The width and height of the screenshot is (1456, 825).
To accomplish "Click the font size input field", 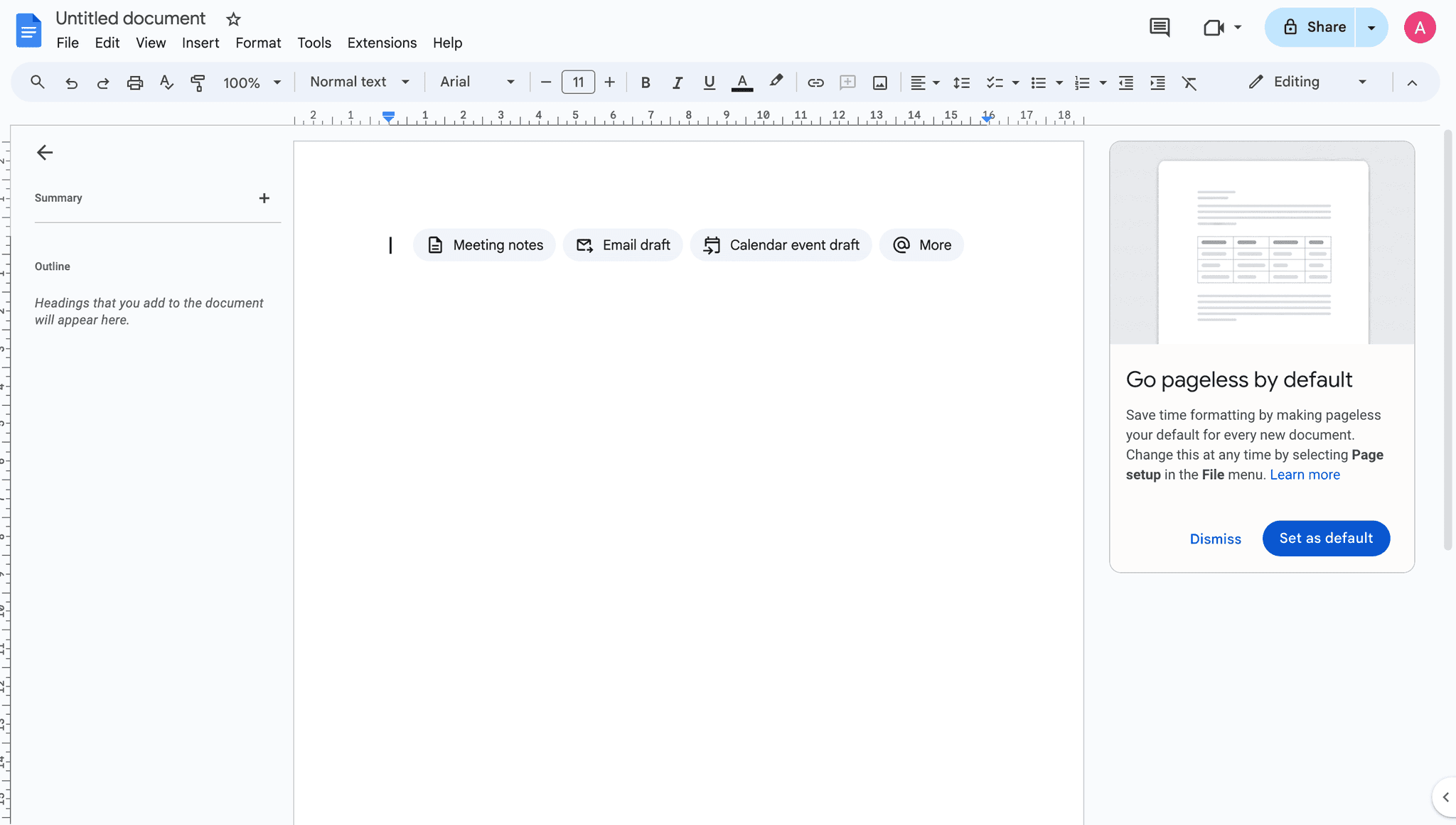I will (578, 82).
